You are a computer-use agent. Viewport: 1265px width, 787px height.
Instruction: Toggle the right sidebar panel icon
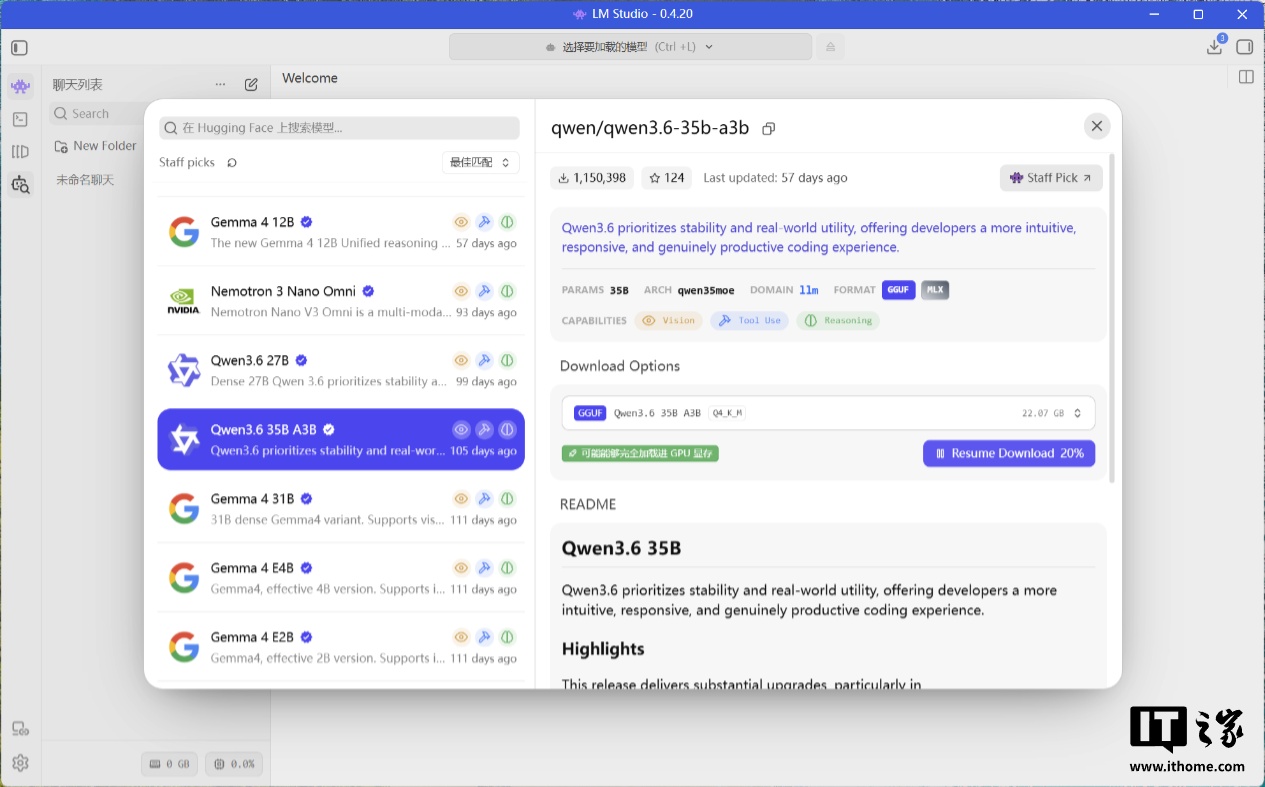[x=1245, y=47]
